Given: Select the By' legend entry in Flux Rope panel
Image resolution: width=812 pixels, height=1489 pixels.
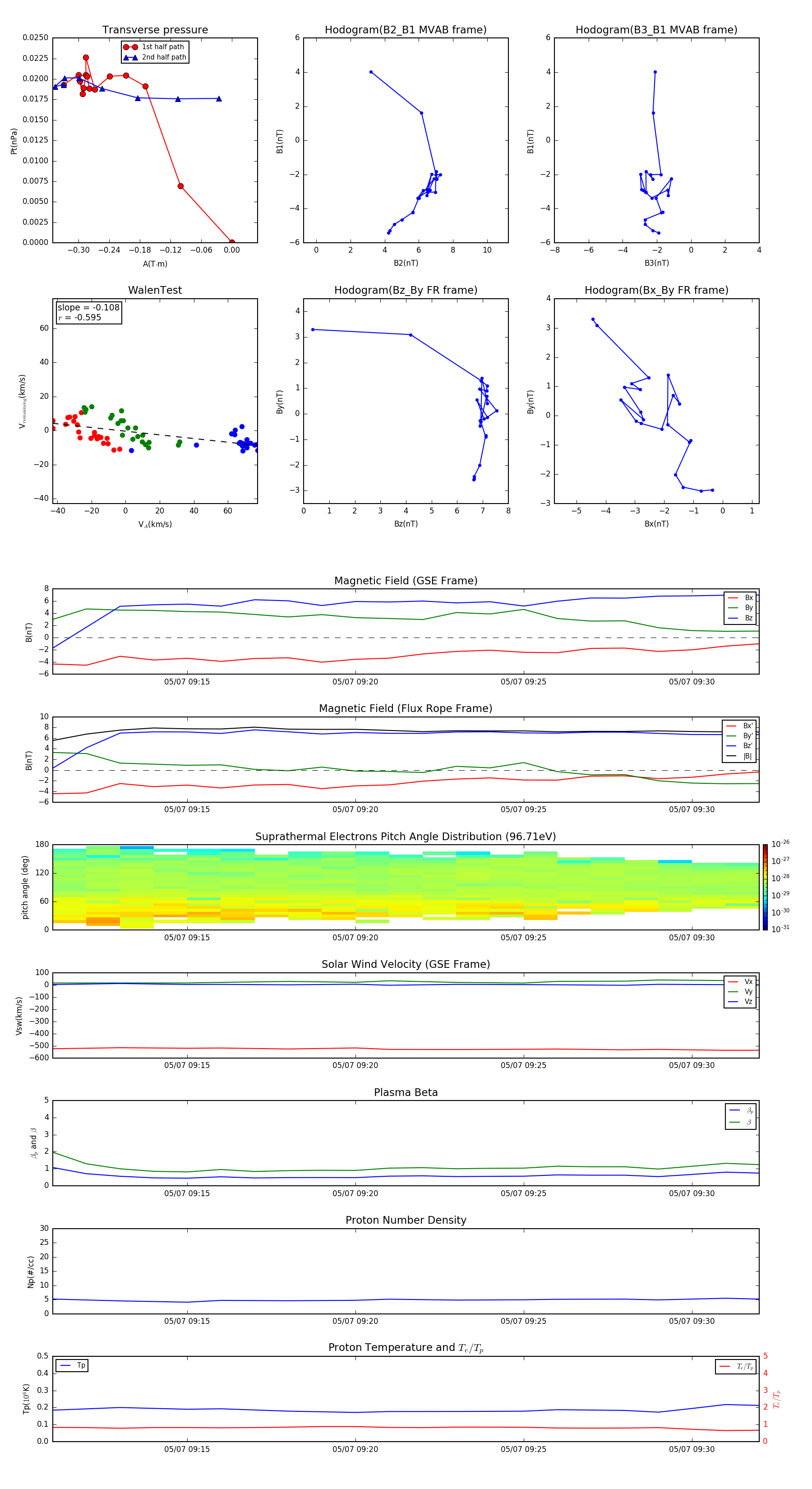Looking at the screenshot, I should point(739,736).
